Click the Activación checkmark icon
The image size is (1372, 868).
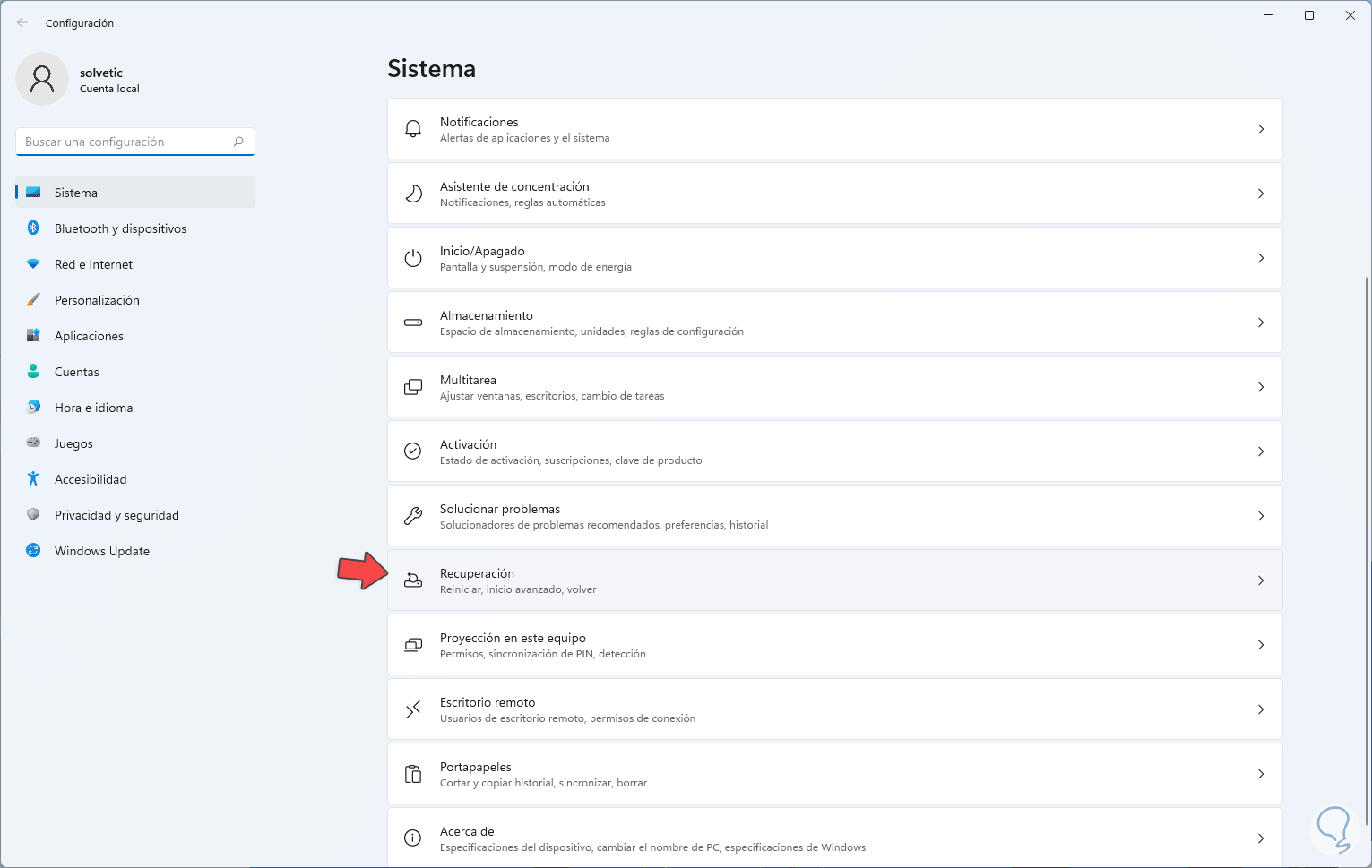click(x=413, y=451)
